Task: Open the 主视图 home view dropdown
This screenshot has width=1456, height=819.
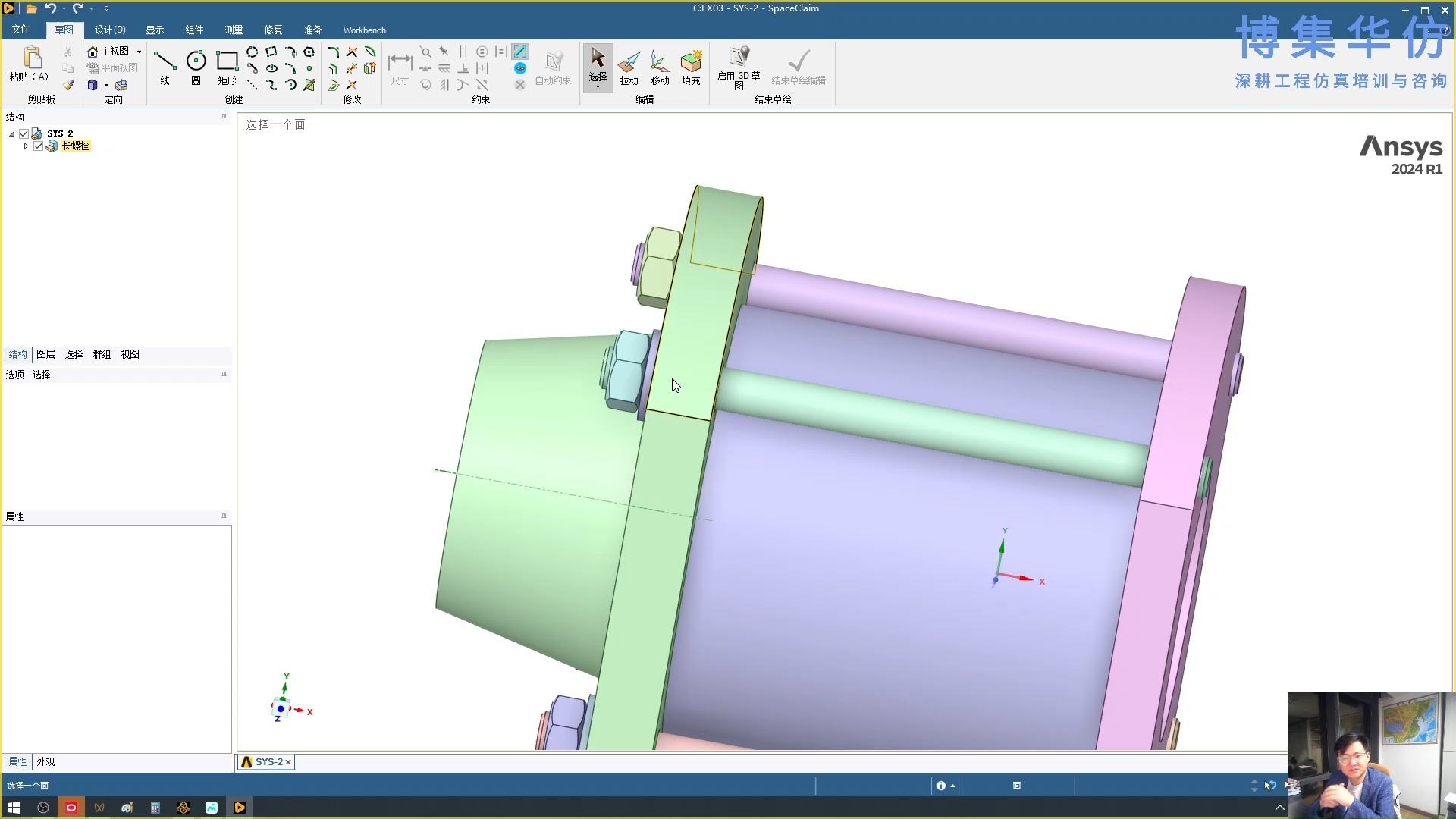Action: coord(139,52)
